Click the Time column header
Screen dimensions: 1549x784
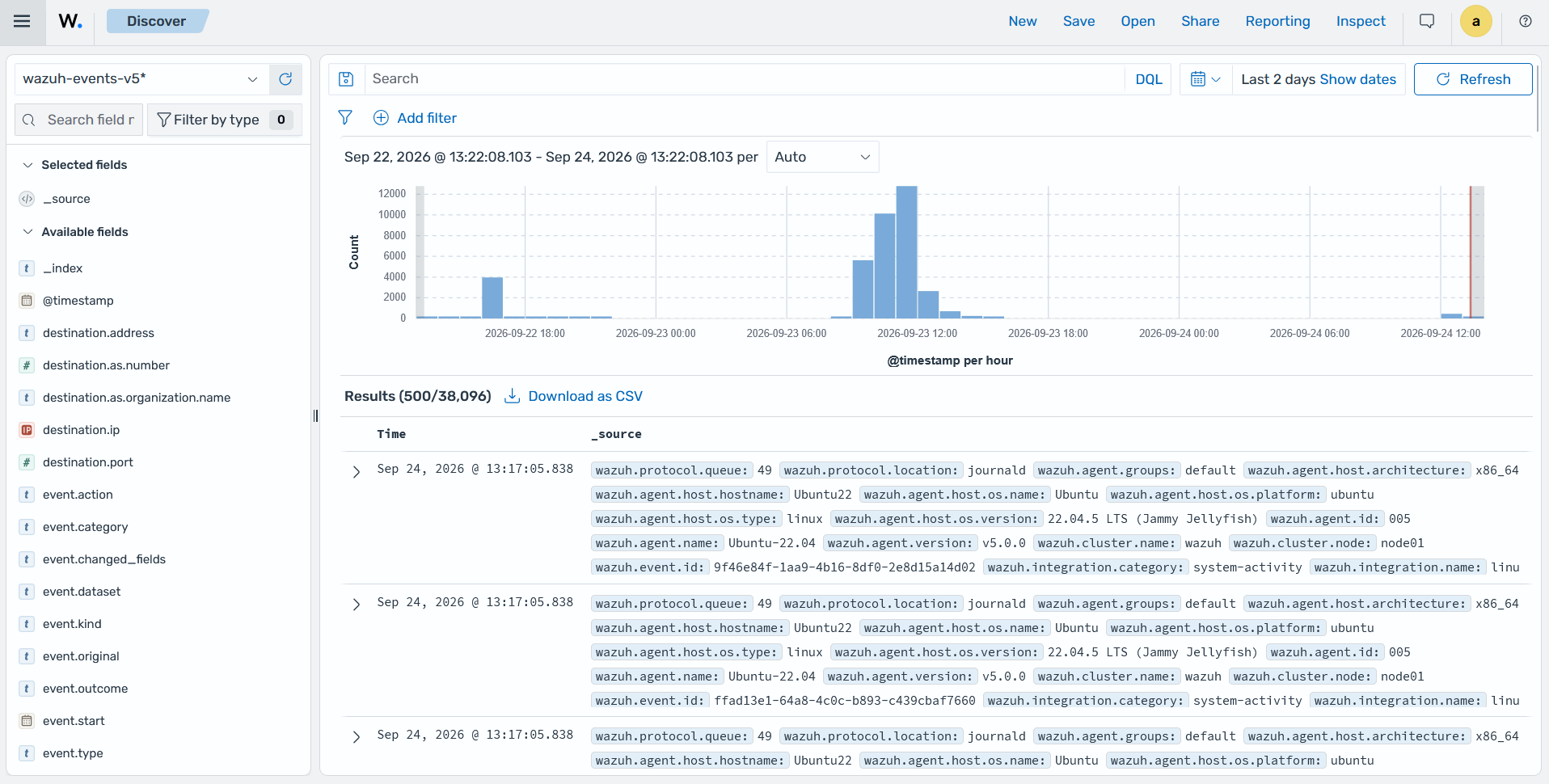pos(391,434)
